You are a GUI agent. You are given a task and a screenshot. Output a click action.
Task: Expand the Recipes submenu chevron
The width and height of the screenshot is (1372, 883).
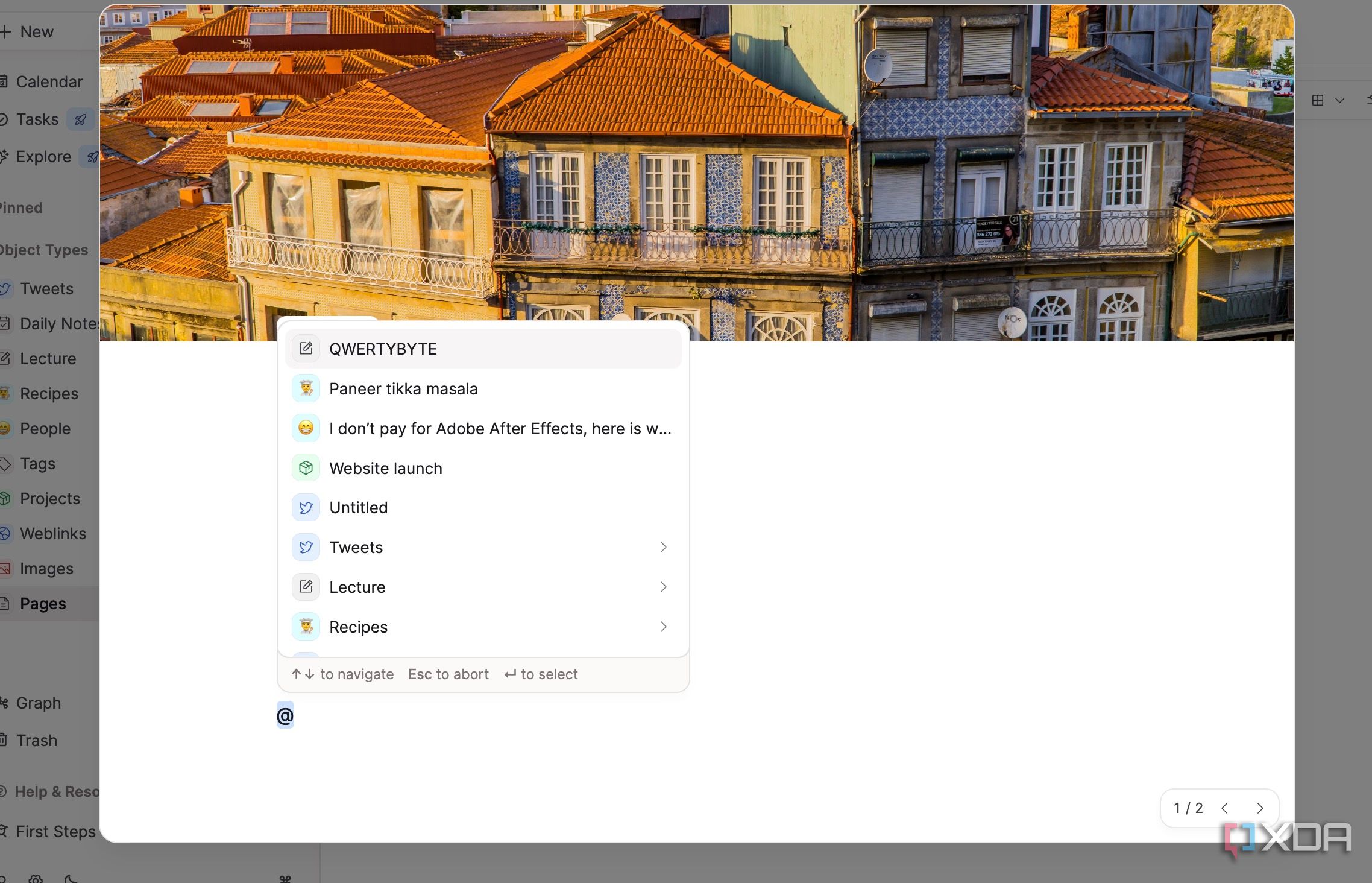click(663, 627)
